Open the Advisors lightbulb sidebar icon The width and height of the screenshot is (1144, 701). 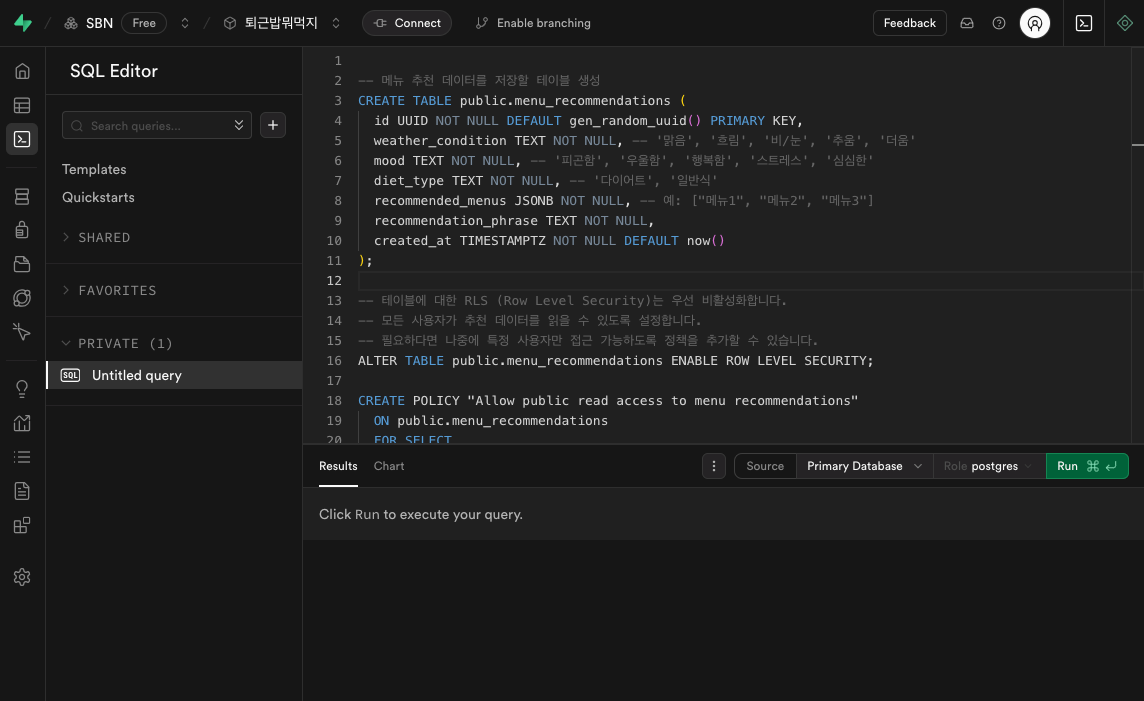[x=22, y=389]
